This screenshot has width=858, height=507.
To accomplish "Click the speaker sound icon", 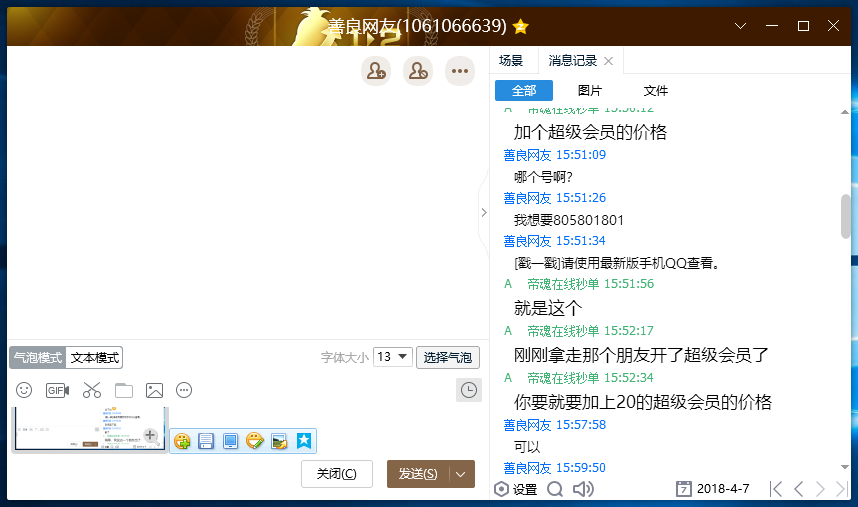I will pyautogui.click(x=583, y=489).
